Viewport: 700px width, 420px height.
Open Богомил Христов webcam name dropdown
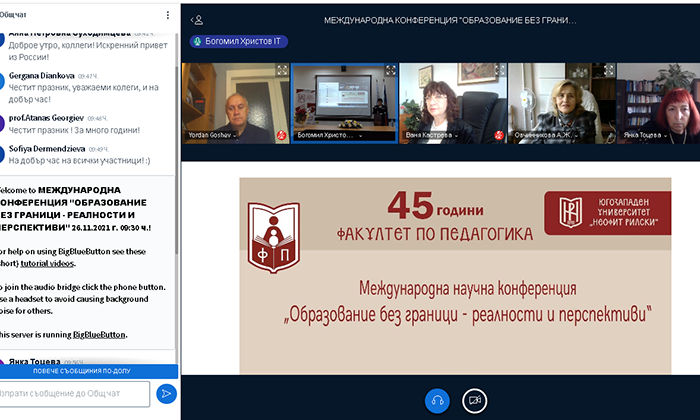tap(330, 135)
